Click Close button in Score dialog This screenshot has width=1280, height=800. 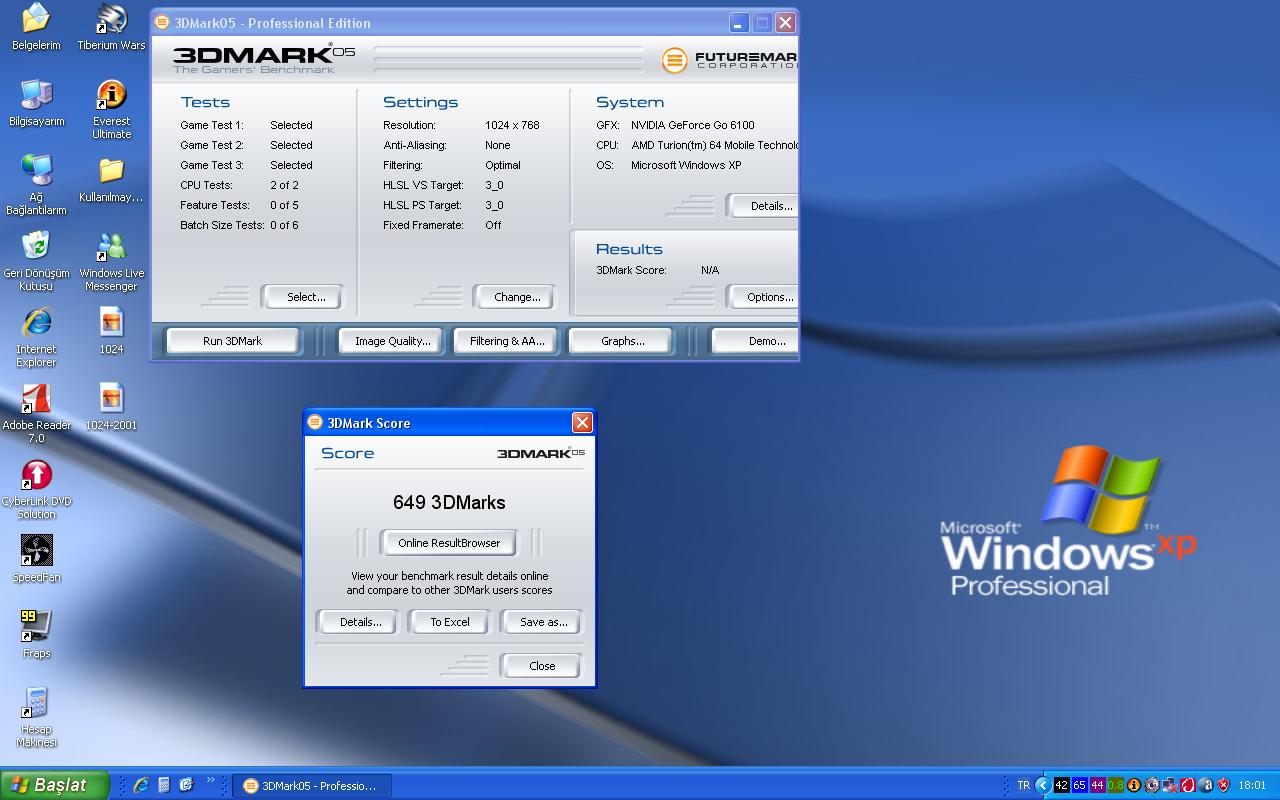[x=542, y=666]
